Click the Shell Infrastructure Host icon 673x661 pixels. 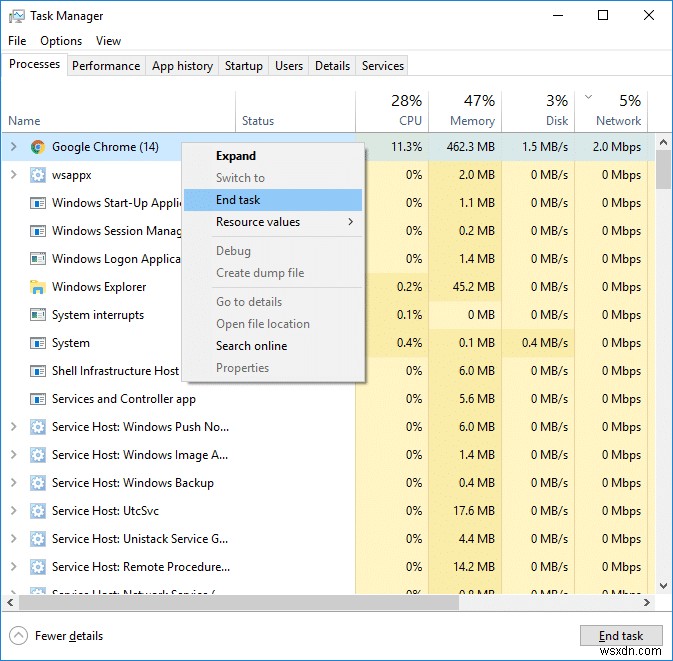pos(38,371)
